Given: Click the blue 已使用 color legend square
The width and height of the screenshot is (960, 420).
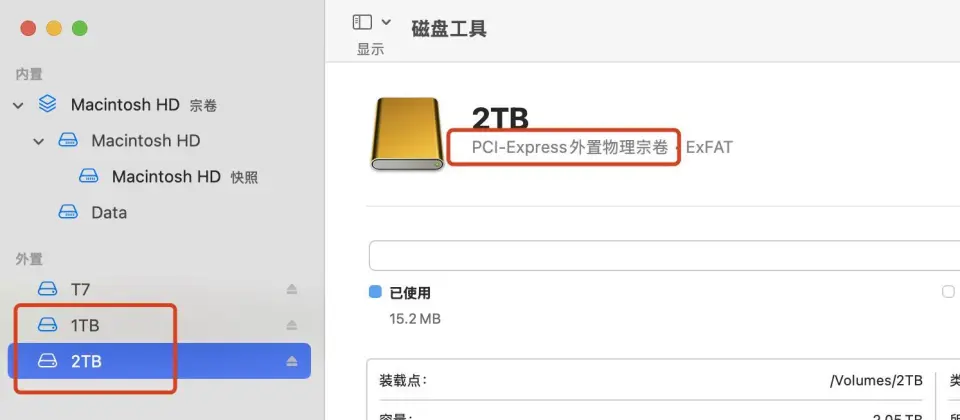Looking at the screenshot, I should (375, 292).
